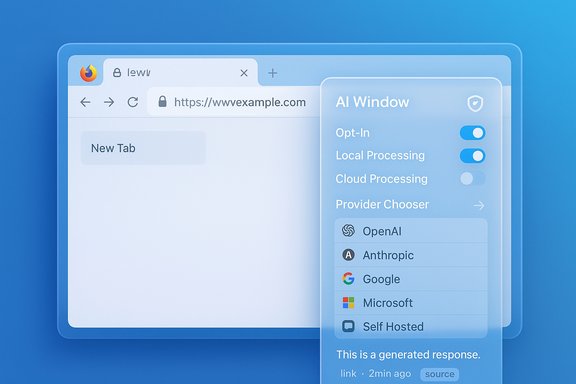Click the address bar padlock icon
This screenshot has height=384, width=576.
click(x=162, y=101)
